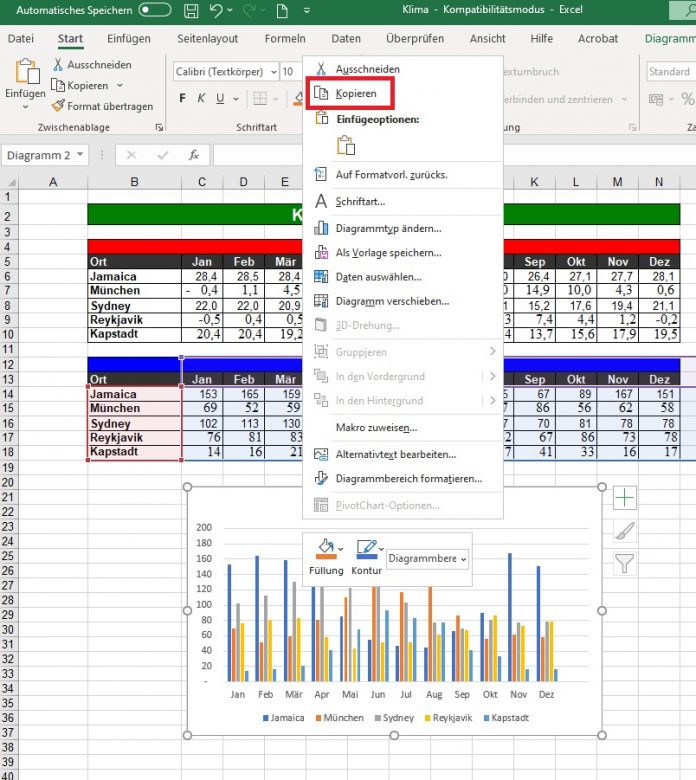Open the undo history dropdown arrow

pos(229,10)
